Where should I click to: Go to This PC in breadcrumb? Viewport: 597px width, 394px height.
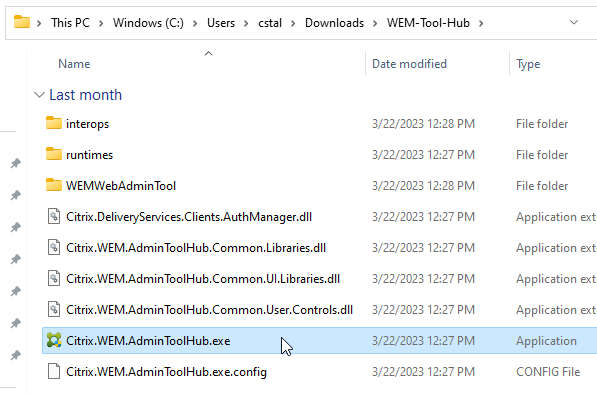click(70, 23)
